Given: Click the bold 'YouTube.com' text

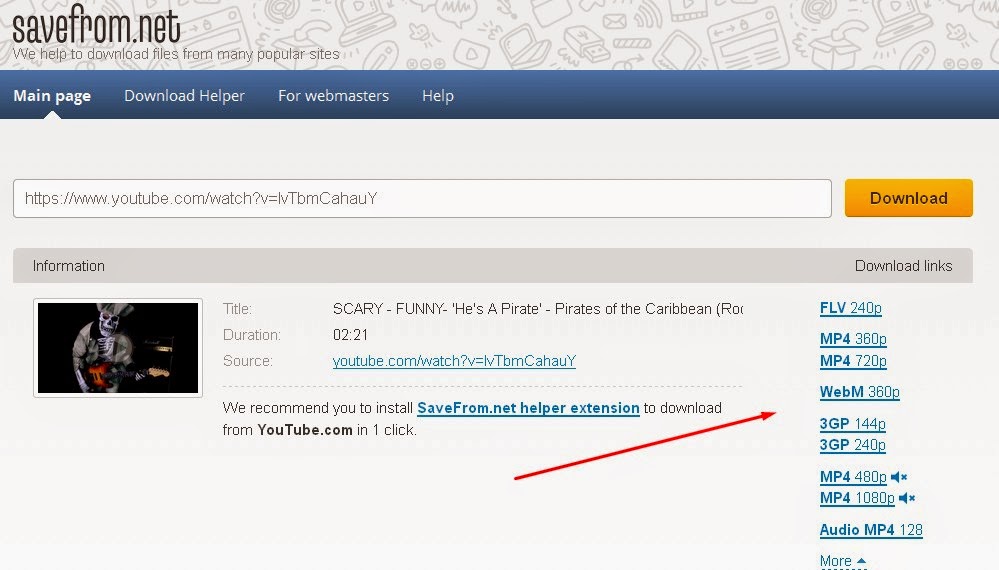Looking at the screenshot, I should pos(305,430).
